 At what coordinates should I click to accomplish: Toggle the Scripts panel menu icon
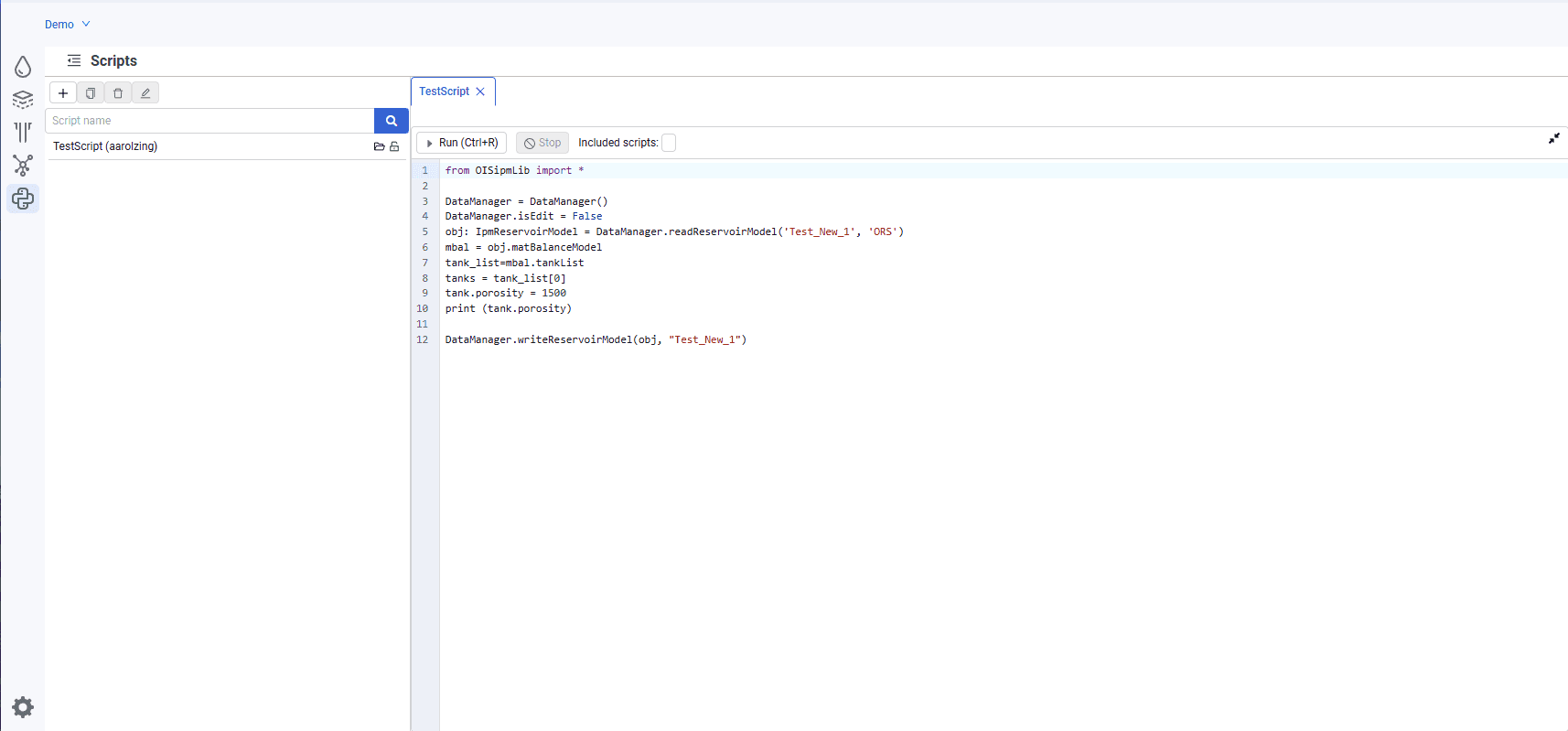tap(74, 60)
